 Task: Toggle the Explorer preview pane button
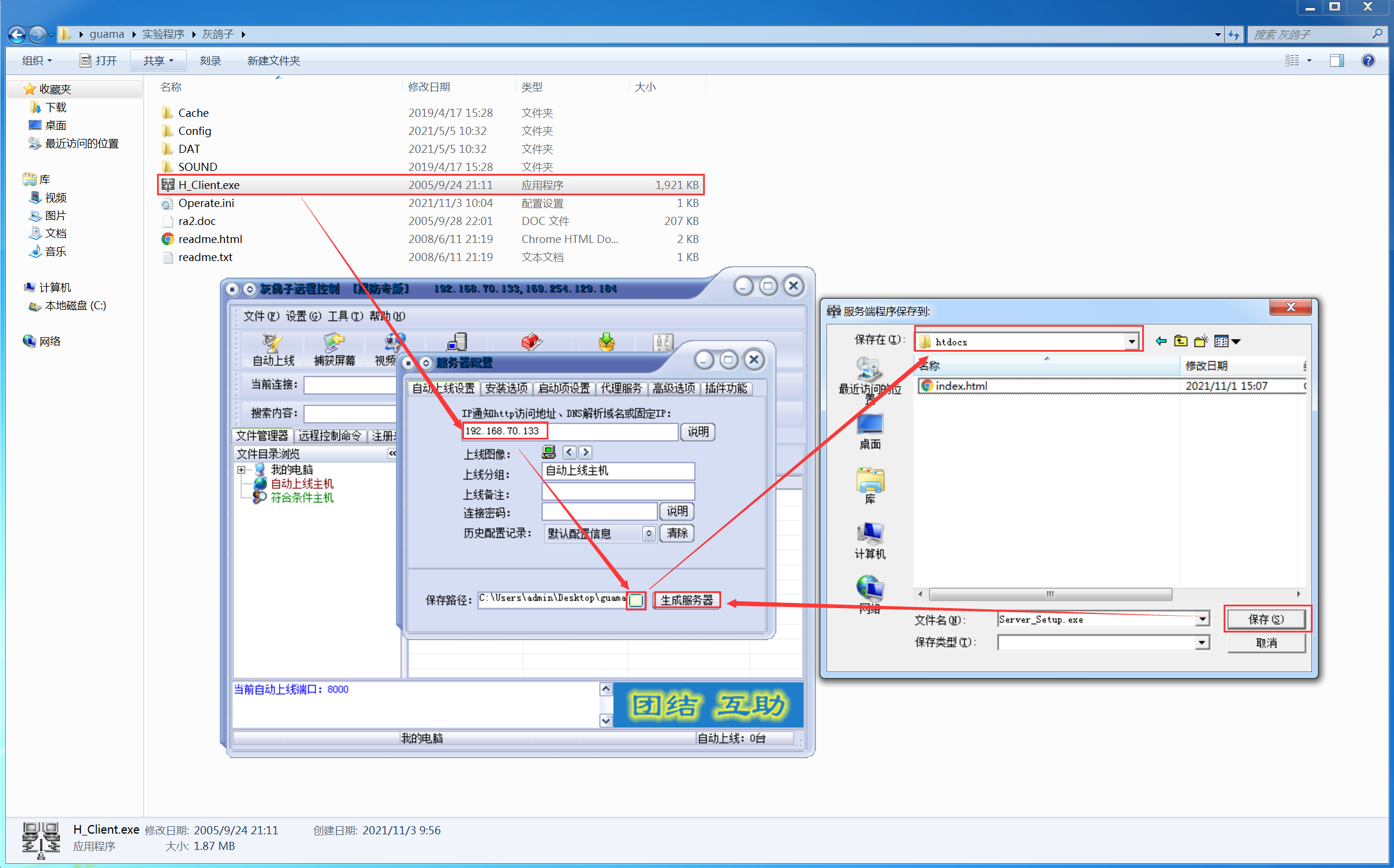[1336, 60]
